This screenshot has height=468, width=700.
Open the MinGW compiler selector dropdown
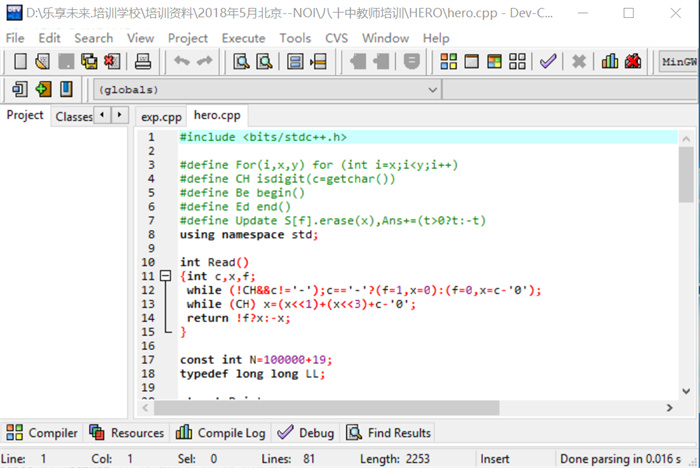(x=679, y=62)
